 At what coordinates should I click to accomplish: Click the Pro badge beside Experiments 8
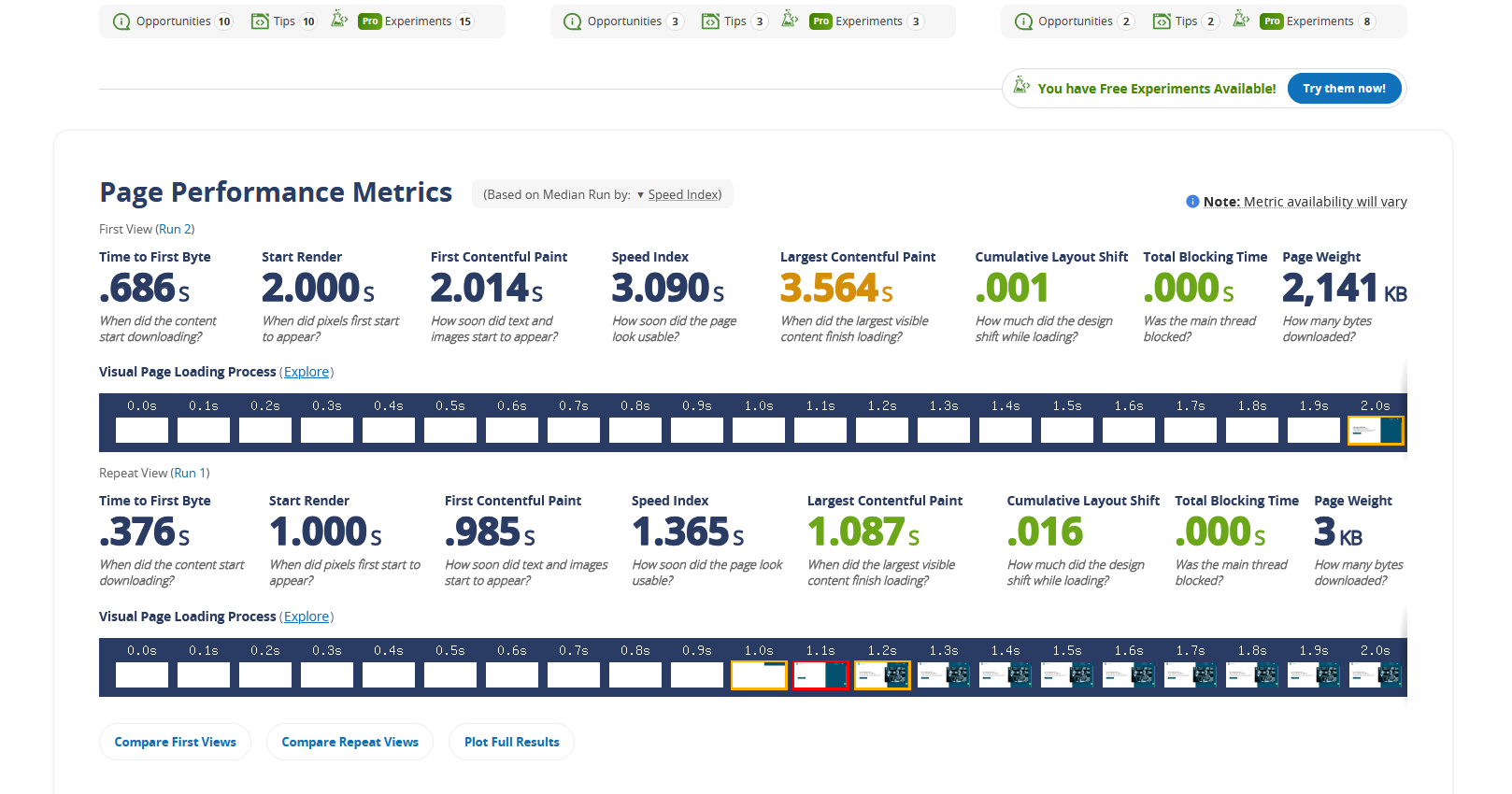click(x=1271, y=21)
